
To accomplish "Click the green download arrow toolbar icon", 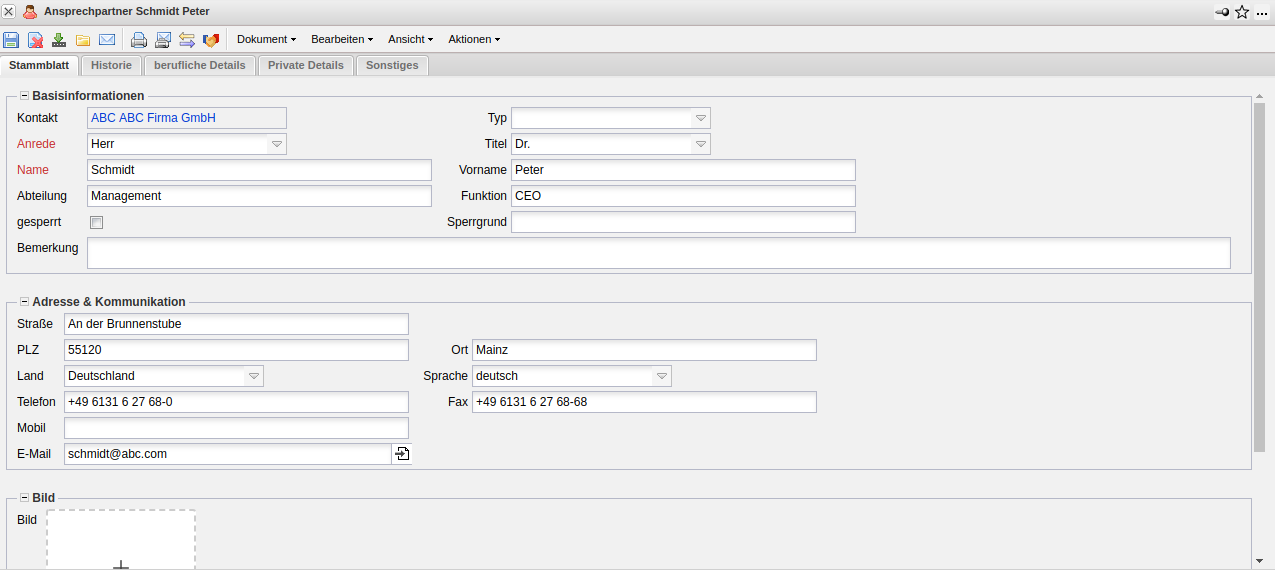I will pyautogui.click(x=59, y=40).
